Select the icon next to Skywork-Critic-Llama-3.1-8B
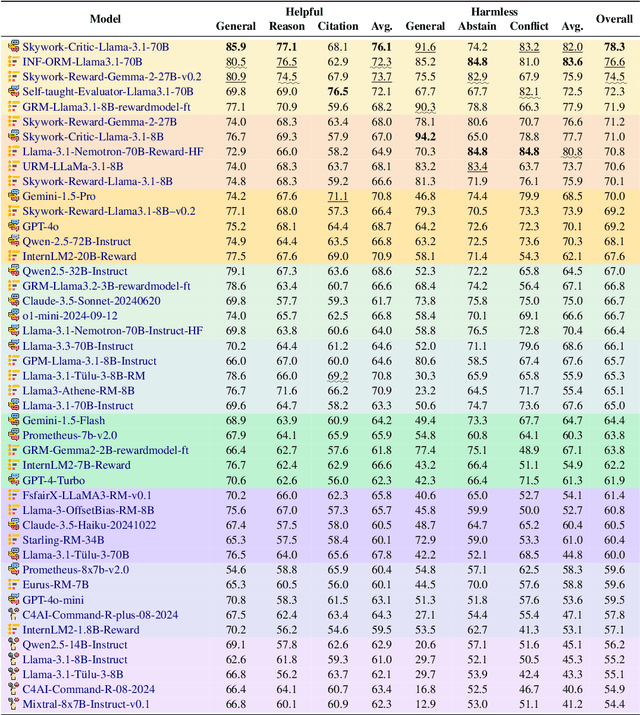This screenshot has height=715, width=640. (x=14, y=136)
